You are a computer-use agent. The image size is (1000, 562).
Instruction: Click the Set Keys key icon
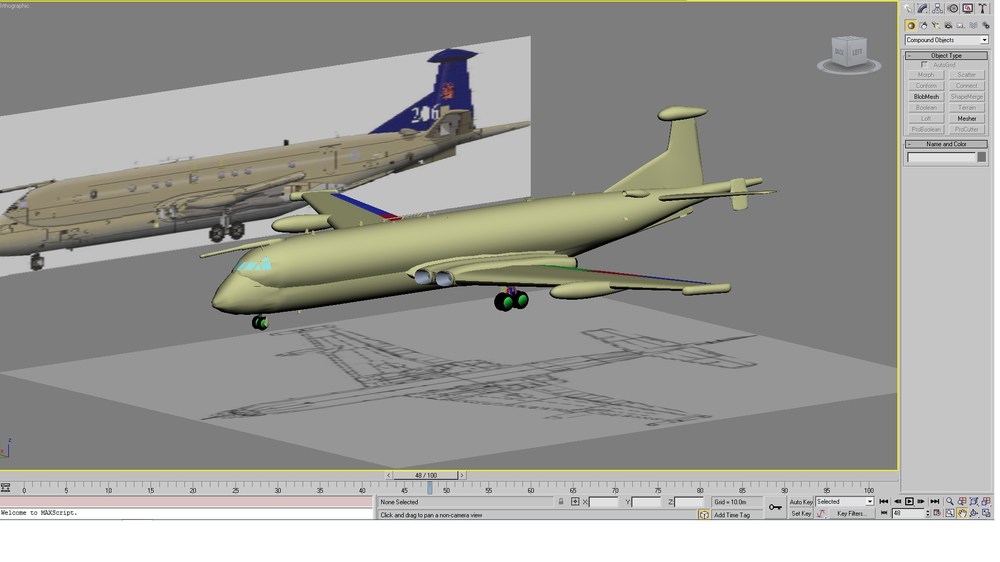(775, 507)
